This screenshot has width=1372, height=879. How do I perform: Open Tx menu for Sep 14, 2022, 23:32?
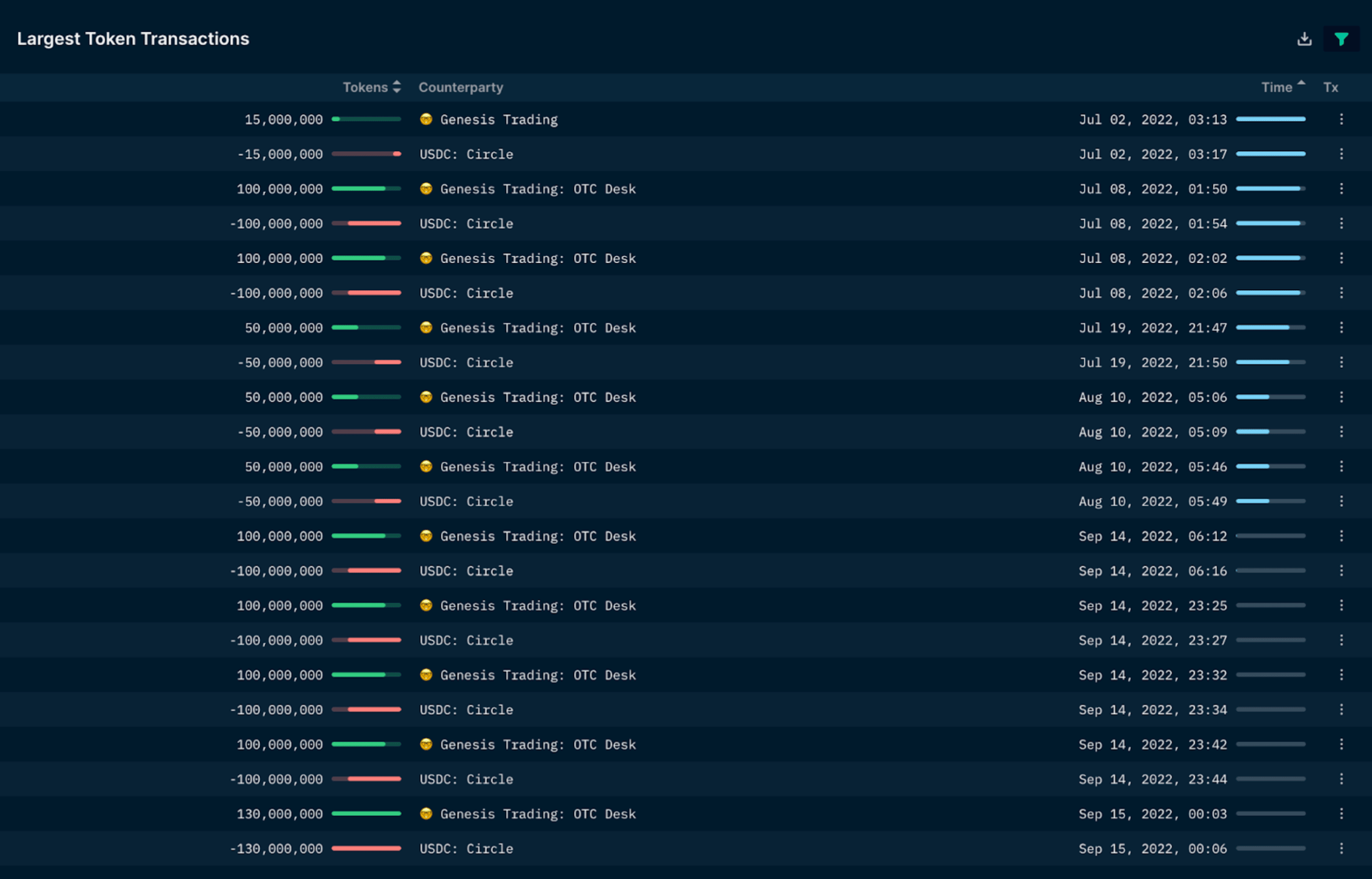(x=1341, y=675)
